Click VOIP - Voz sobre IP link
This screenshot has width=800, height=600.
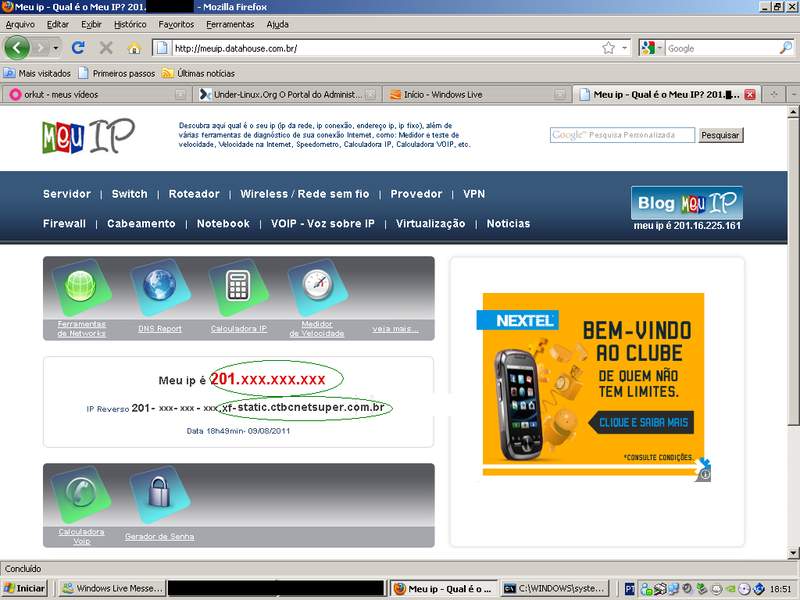click(323, 223)
